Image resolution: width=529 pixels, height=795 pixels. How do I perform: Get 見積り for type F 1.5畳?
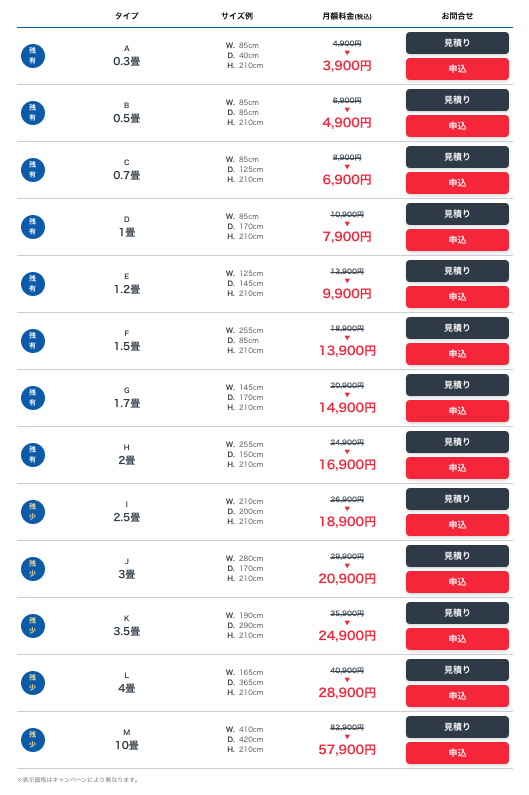coord(457,328)
